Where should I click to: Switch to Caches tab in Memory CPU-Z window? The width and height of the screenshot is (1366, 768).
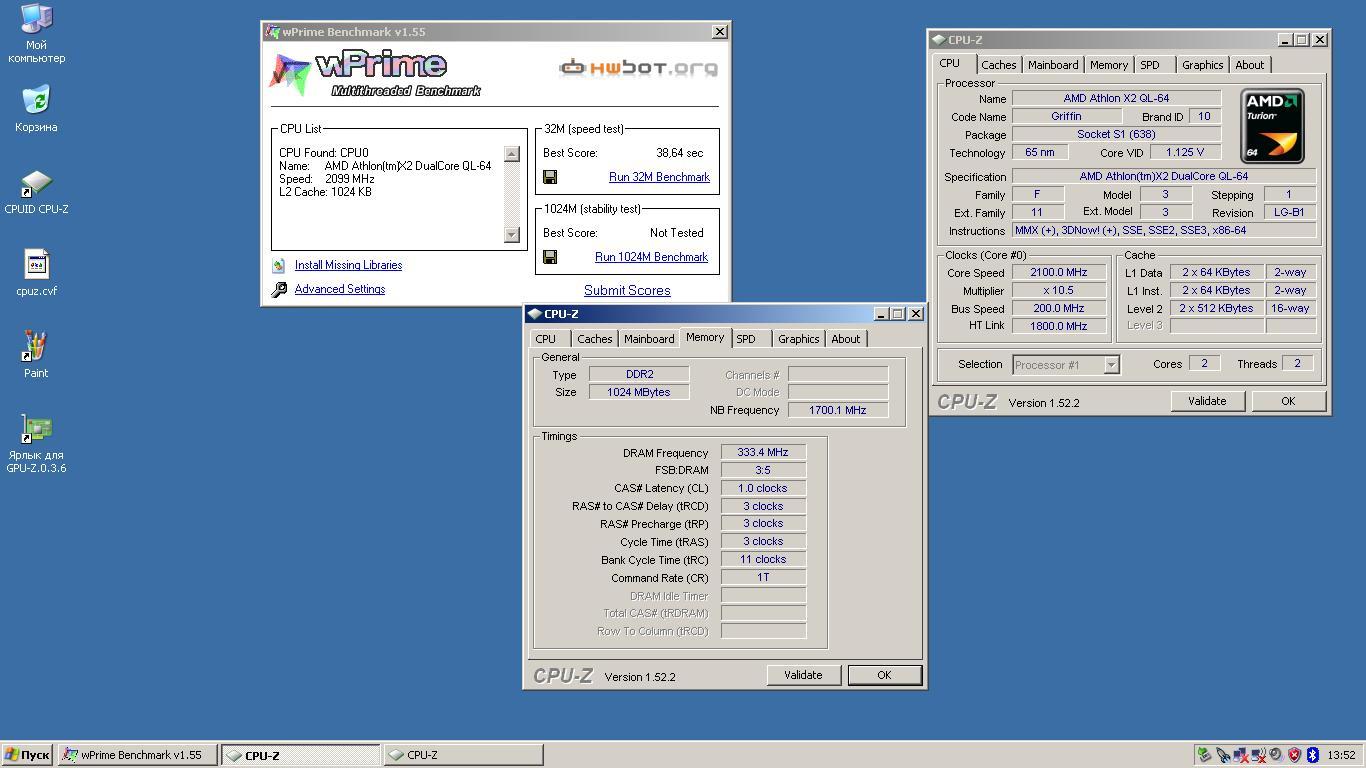[x=594, y=339]
